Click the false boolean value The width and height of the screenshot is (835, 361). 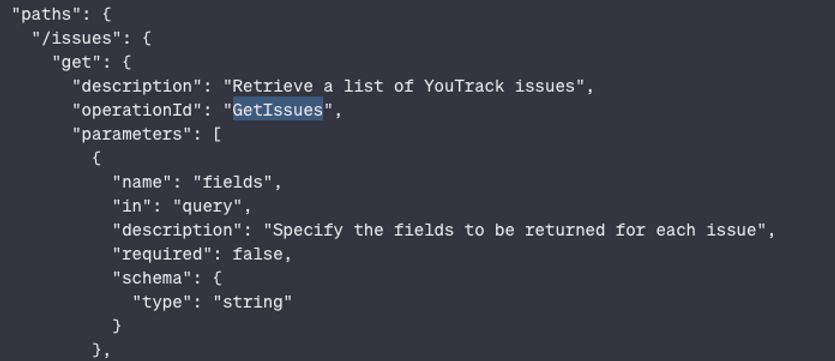[x=258, y=254]
